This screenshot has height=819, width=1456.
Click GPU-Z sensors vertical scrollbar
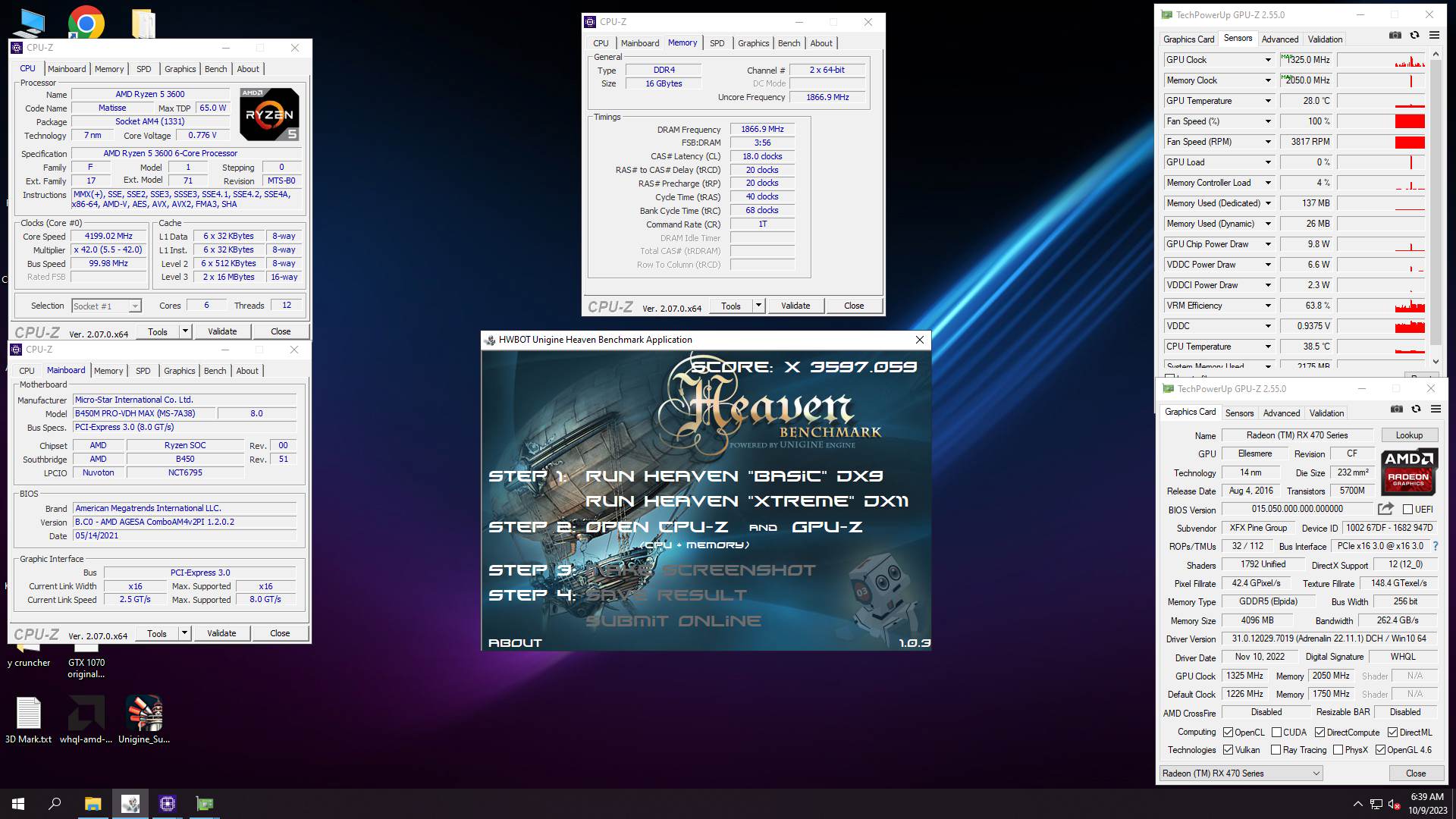tap(1435, 208)
